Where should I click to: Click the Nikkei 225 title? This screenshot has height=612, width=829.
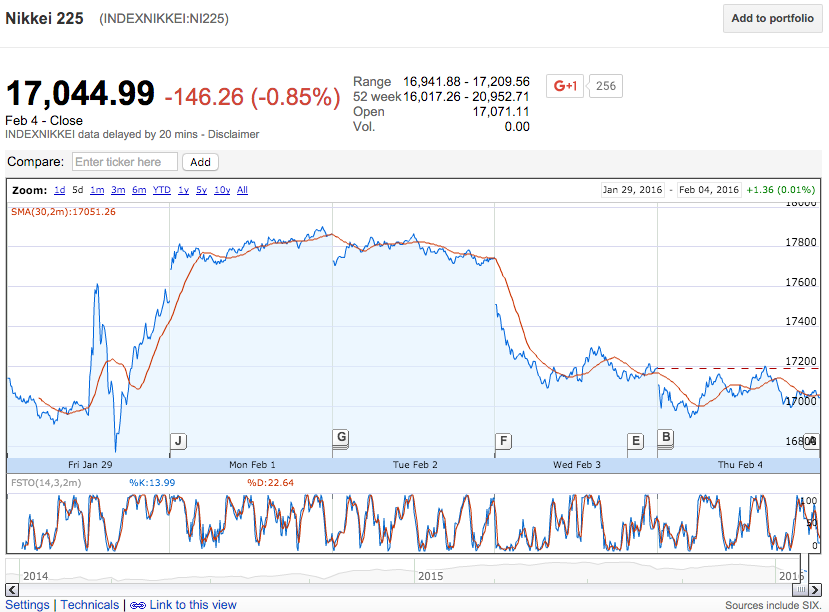44,18
